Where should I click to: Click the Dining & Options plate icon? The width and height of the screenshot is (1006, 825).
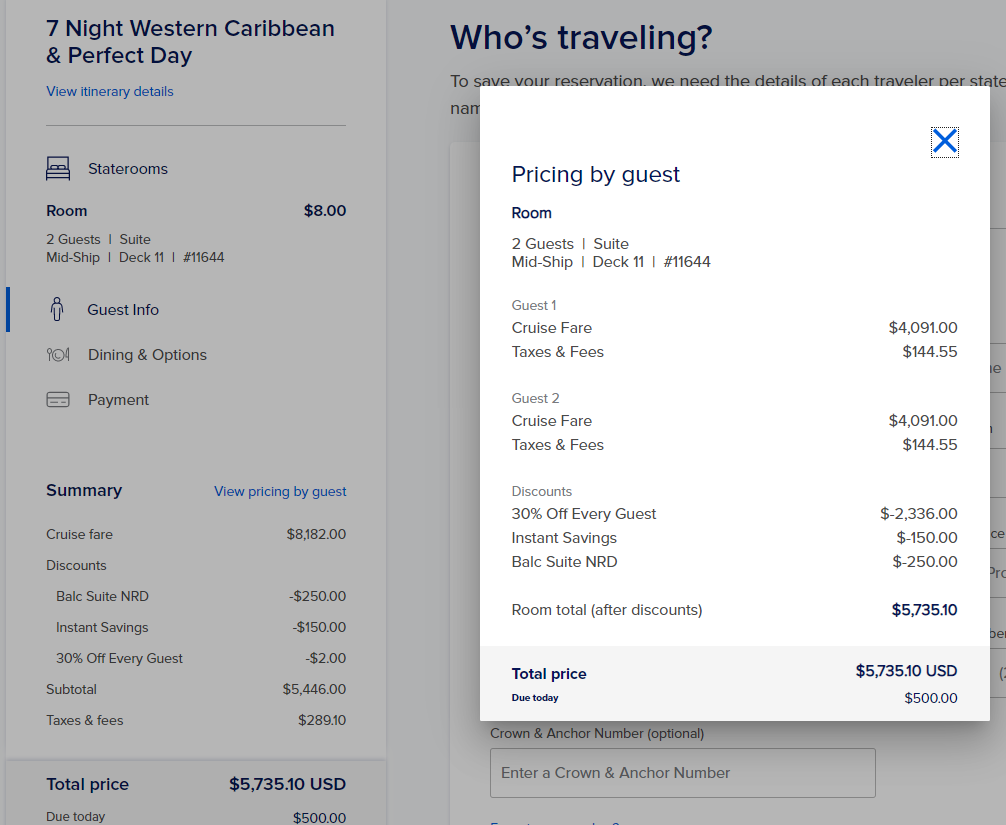click(x=58, y=355)
